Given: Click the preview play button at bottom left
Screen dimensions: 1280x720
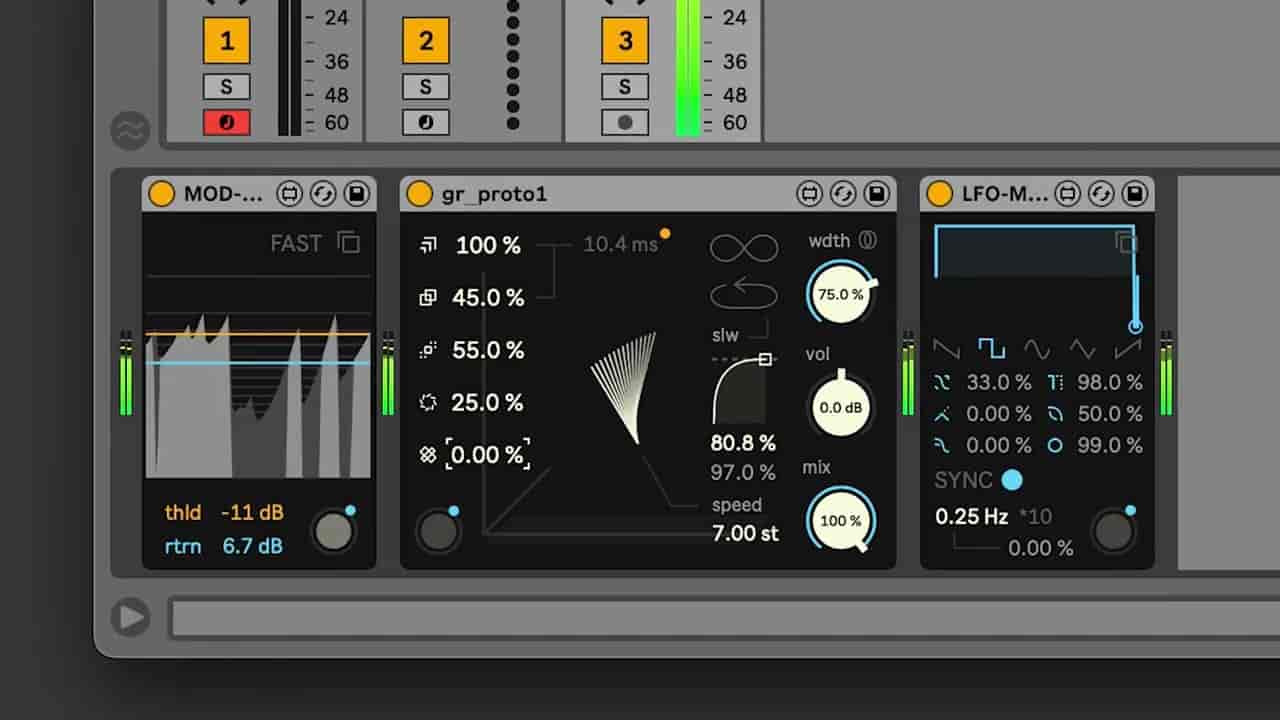Looking at the screenshot, I should [131, 617].
